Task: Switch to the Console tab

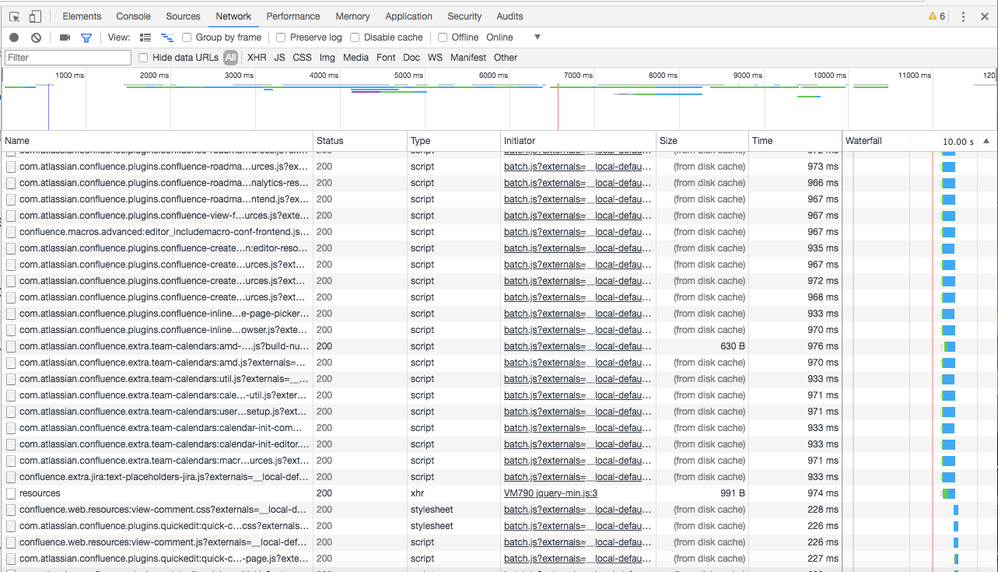Action: [133, 17]
